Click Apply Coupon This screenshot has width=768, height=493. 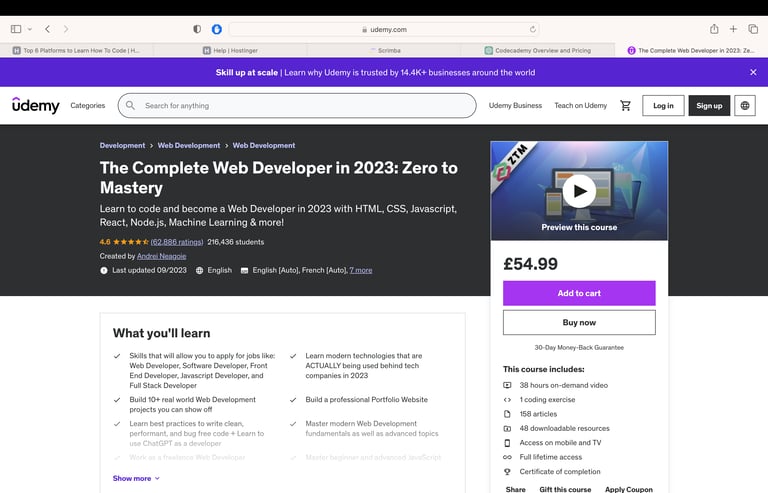tap(628, 489)
